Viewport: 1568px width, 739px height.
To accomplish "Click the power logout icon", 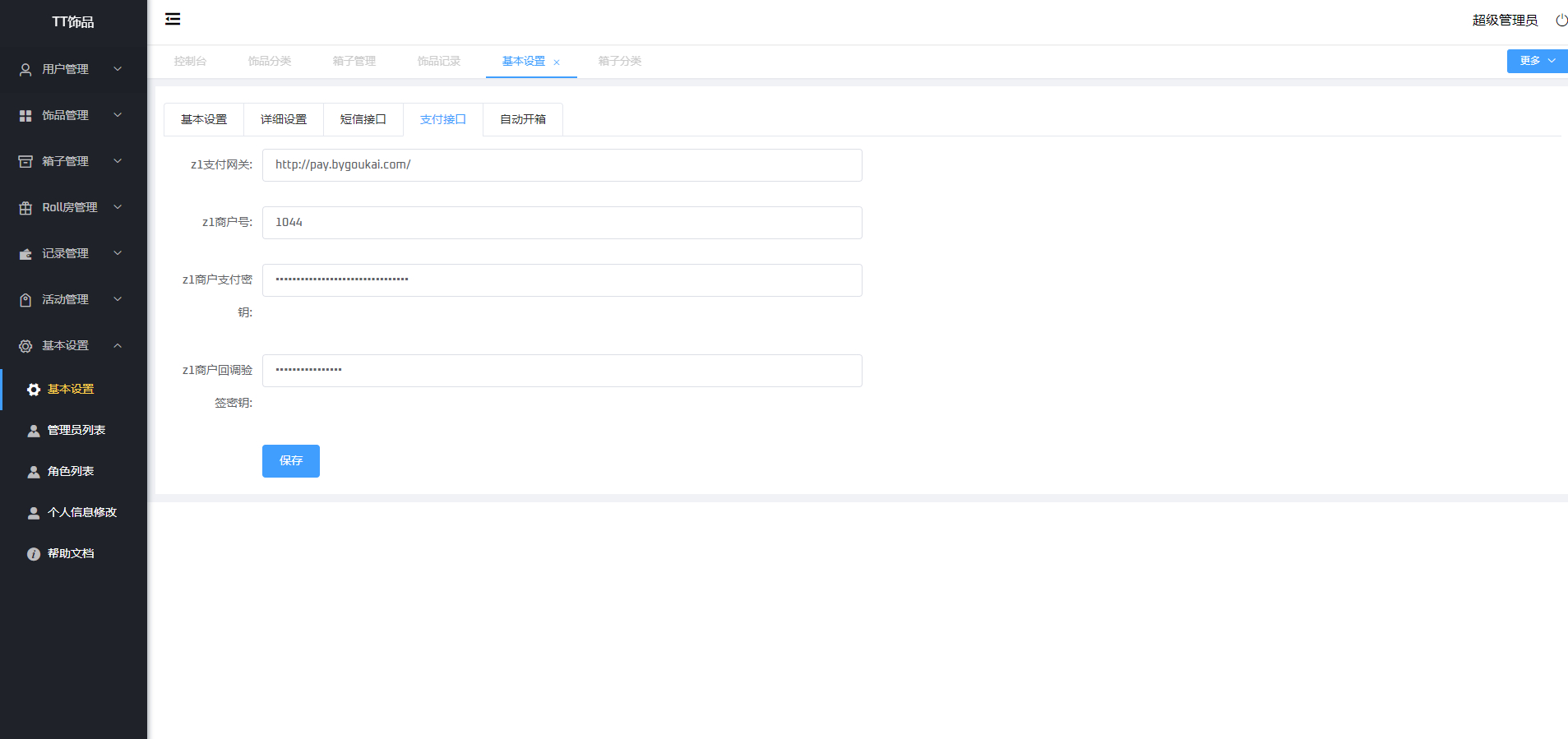I will [x=1561, y=21].
